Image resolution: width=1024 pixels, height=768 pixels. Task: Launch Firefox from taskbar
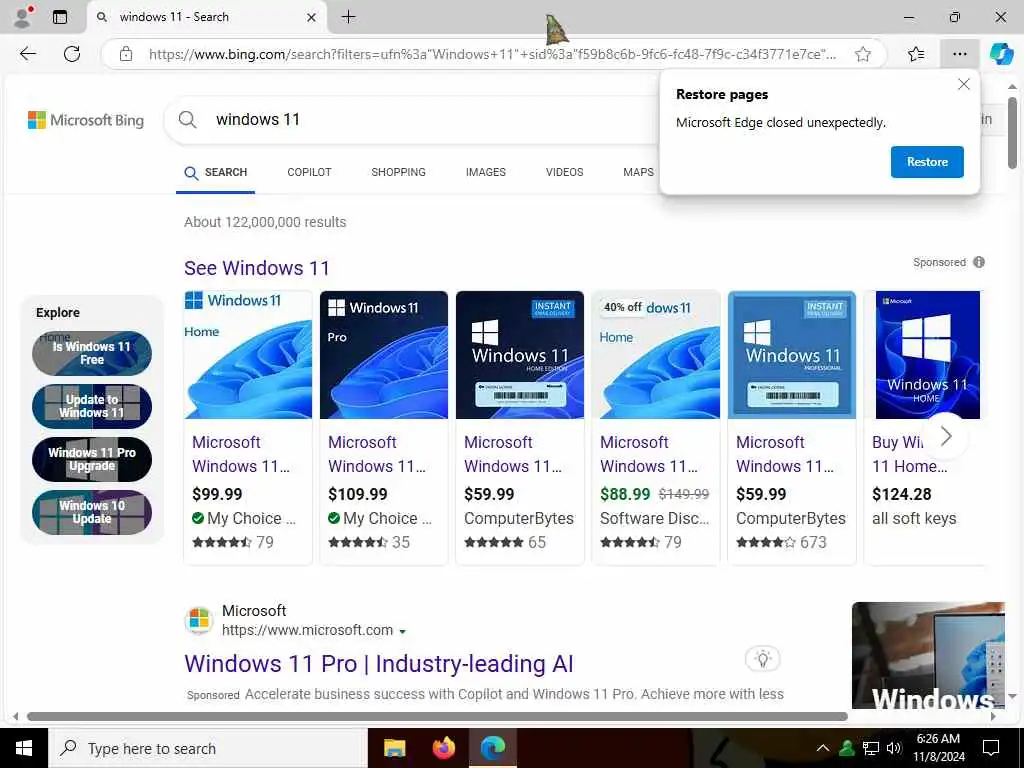click(443, 748)
